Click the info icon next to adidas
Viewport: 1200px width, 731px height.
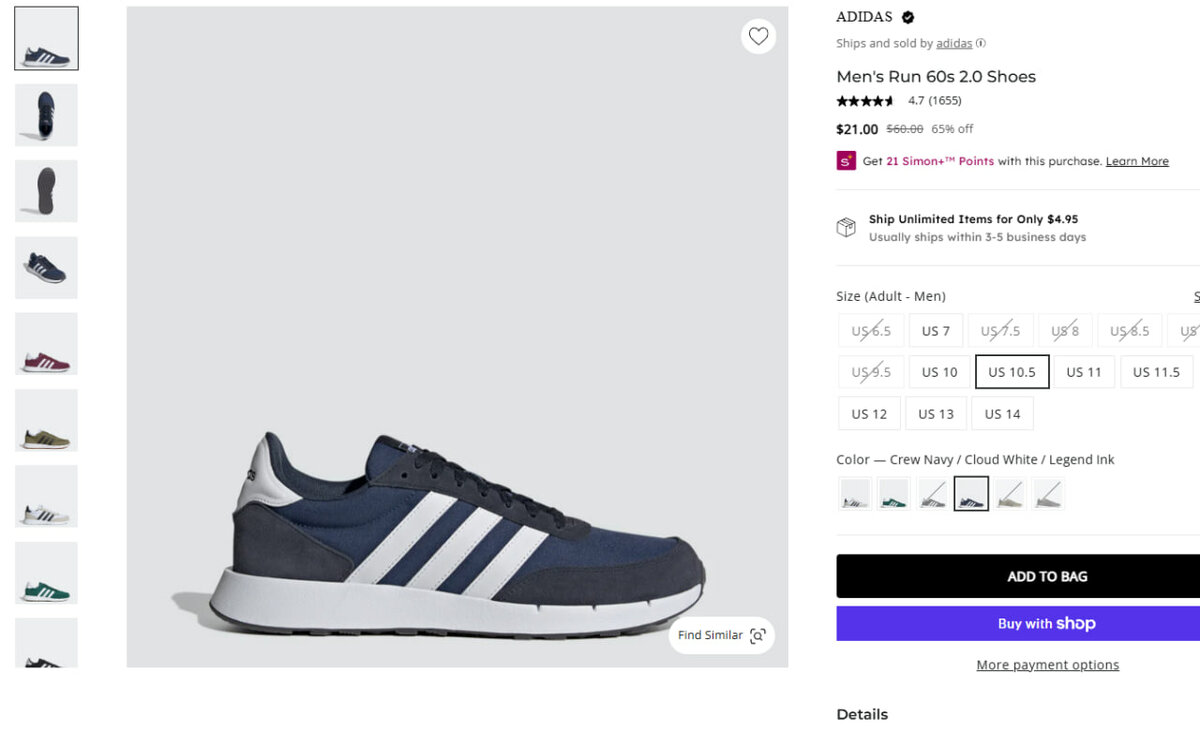pos(981,43)
